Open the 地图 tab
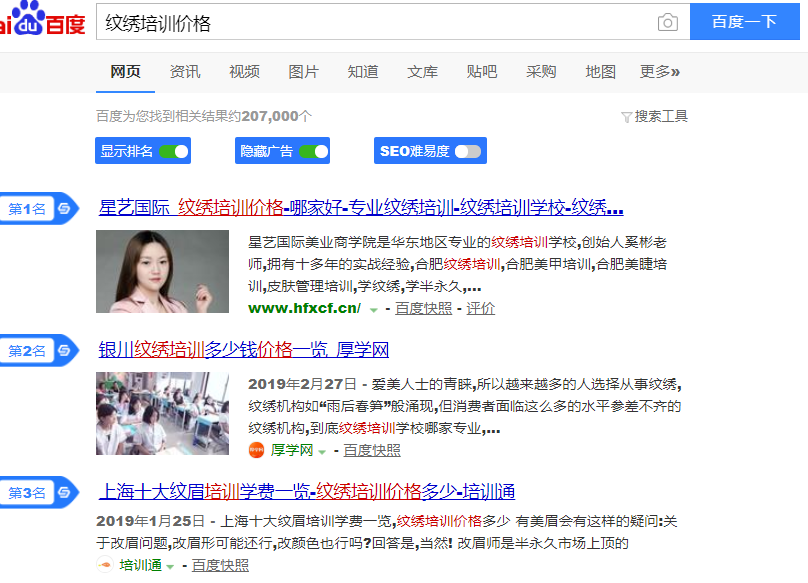 coord(600,72)
